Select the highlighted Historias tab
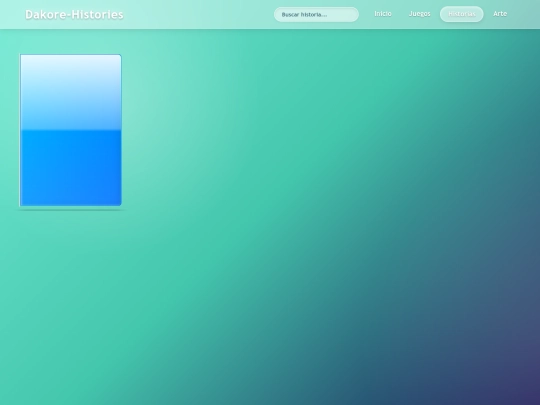Viewport: 540px width, 405px height. click(x=461, y=14)
